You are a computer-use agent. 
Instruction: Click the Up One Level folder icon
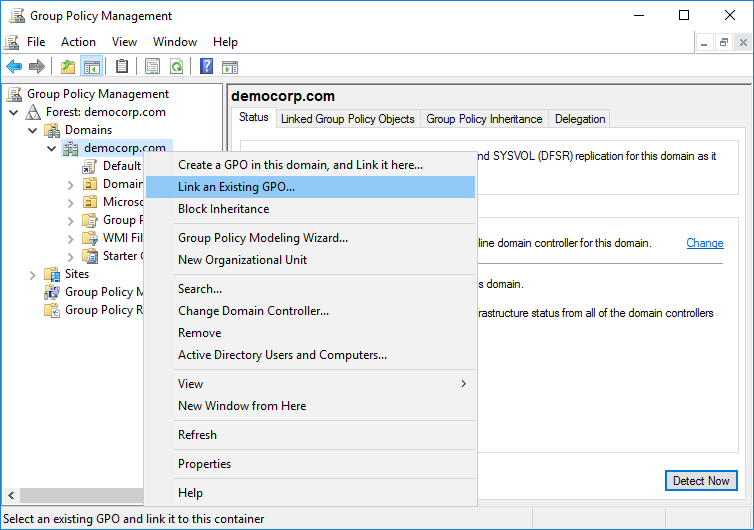pos(67,67)
